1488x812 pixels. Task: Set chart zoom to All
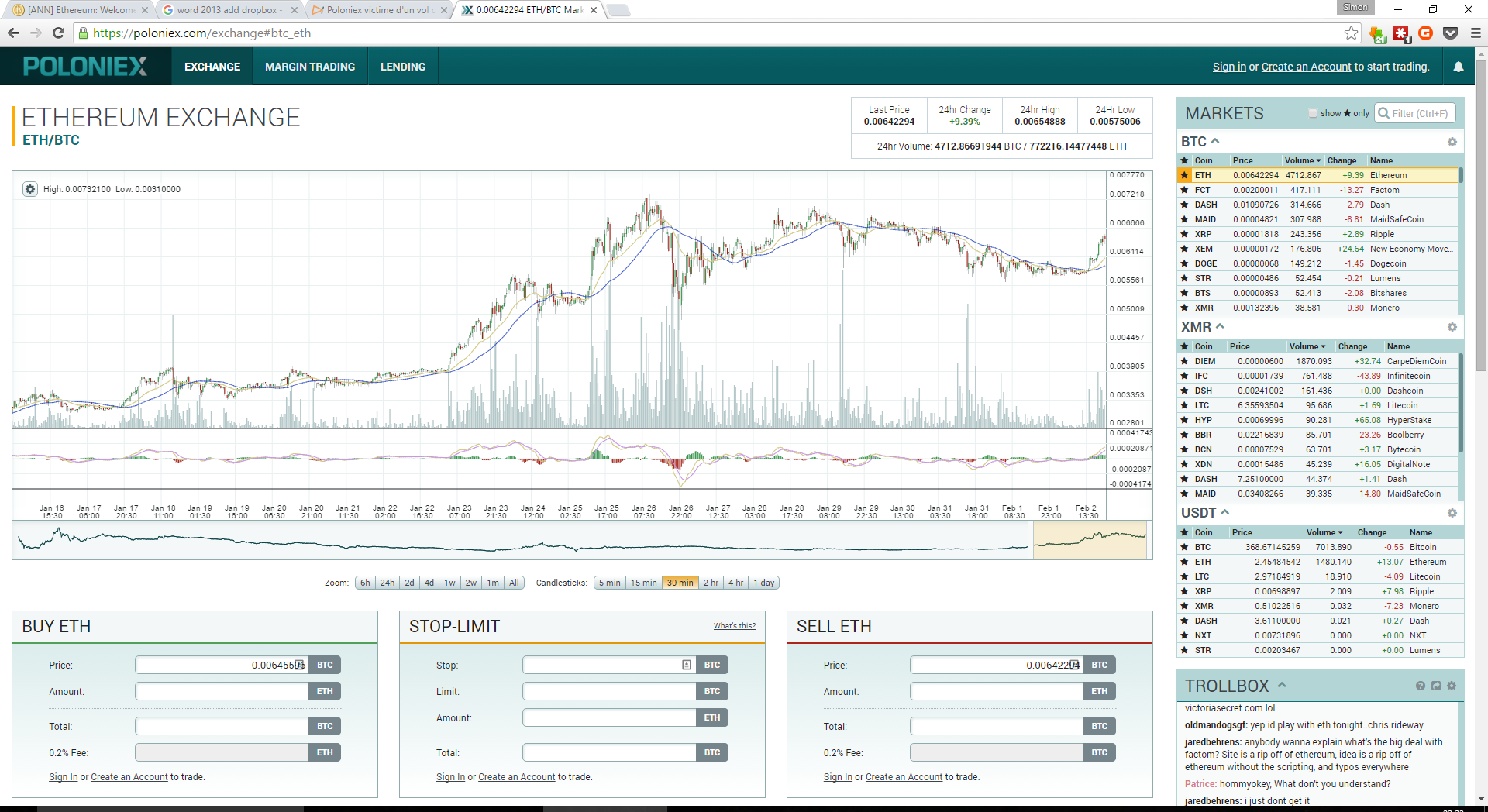click(x=514, y=583)
